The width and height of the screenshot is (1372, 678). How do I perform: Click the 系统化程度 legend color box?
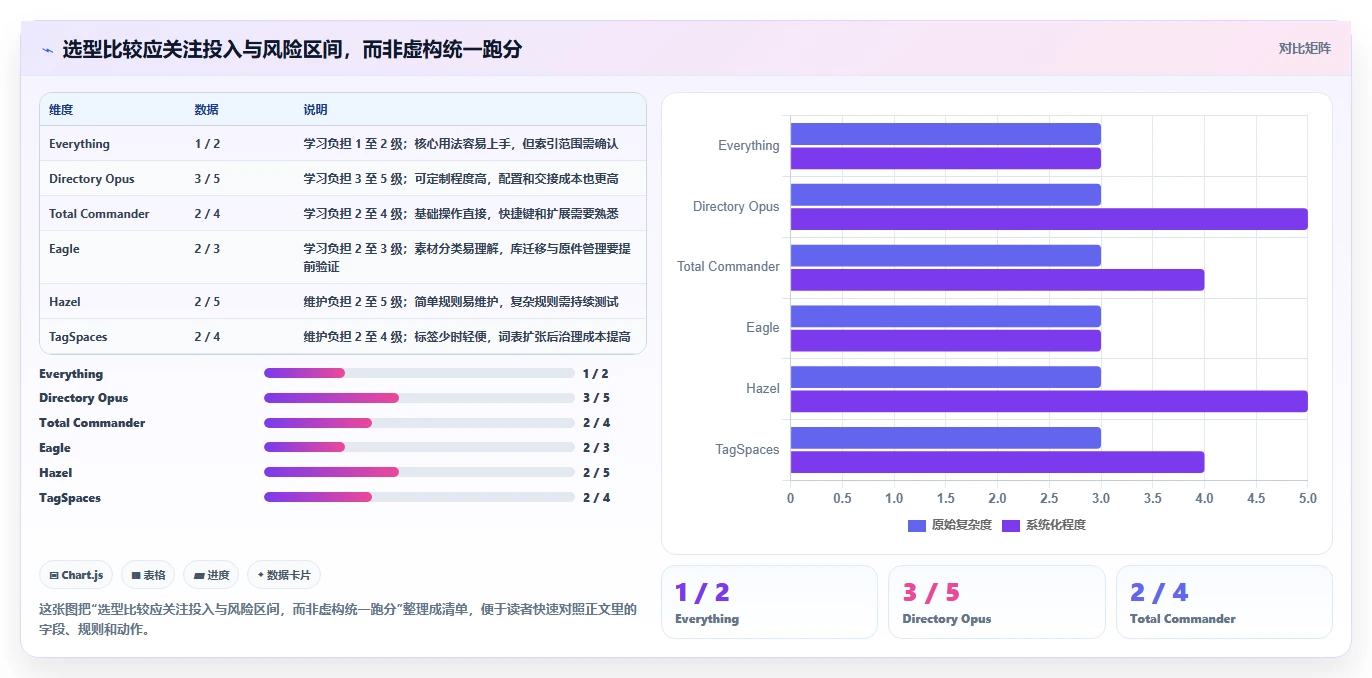click(x=1011, y=526)
